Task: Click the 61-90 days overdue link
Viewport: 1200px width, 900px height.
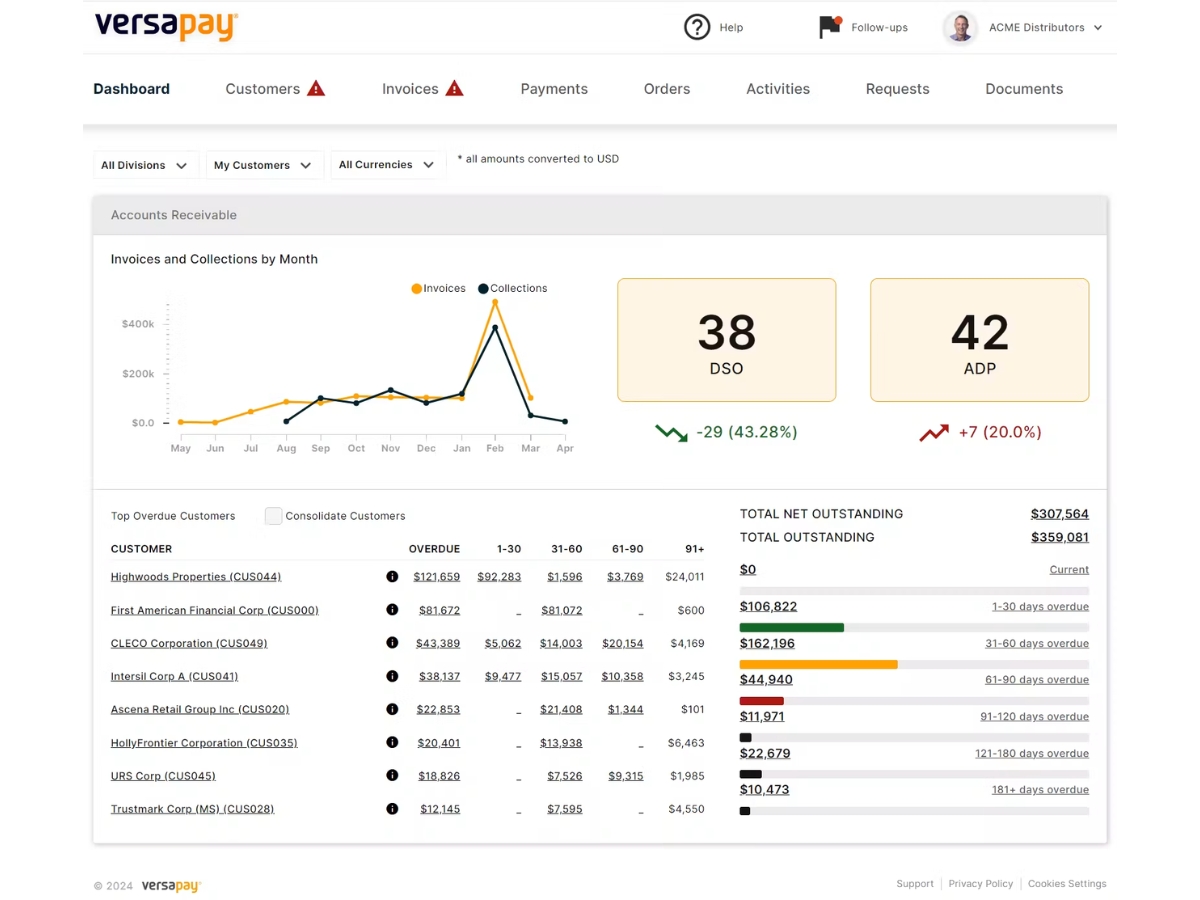Action: point(1037,679)
